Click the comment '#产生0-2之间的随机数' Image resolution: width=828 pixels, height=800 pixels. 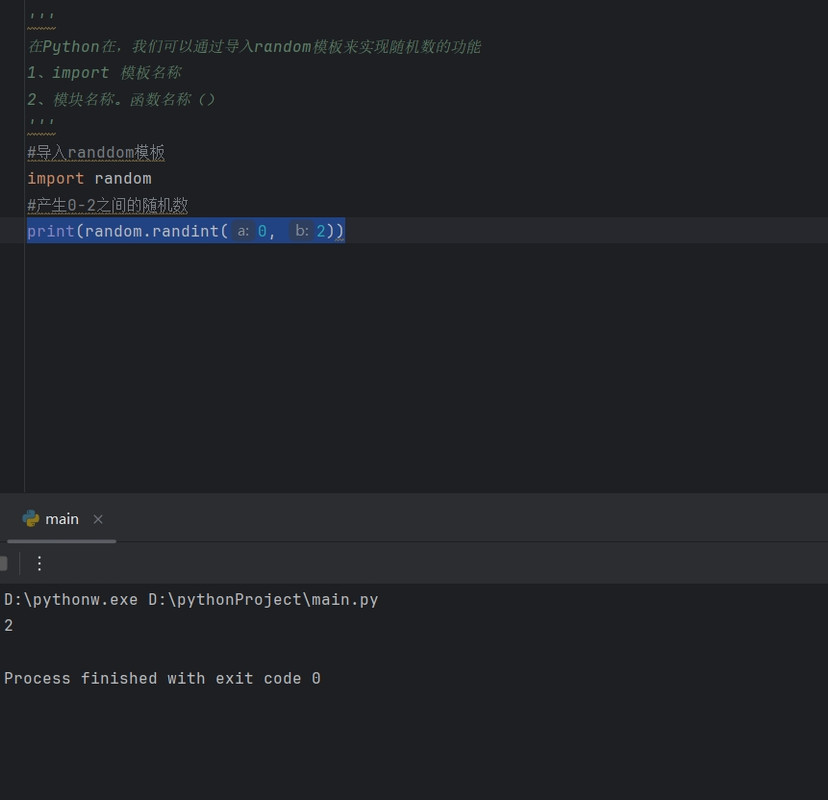pos(108,205)
